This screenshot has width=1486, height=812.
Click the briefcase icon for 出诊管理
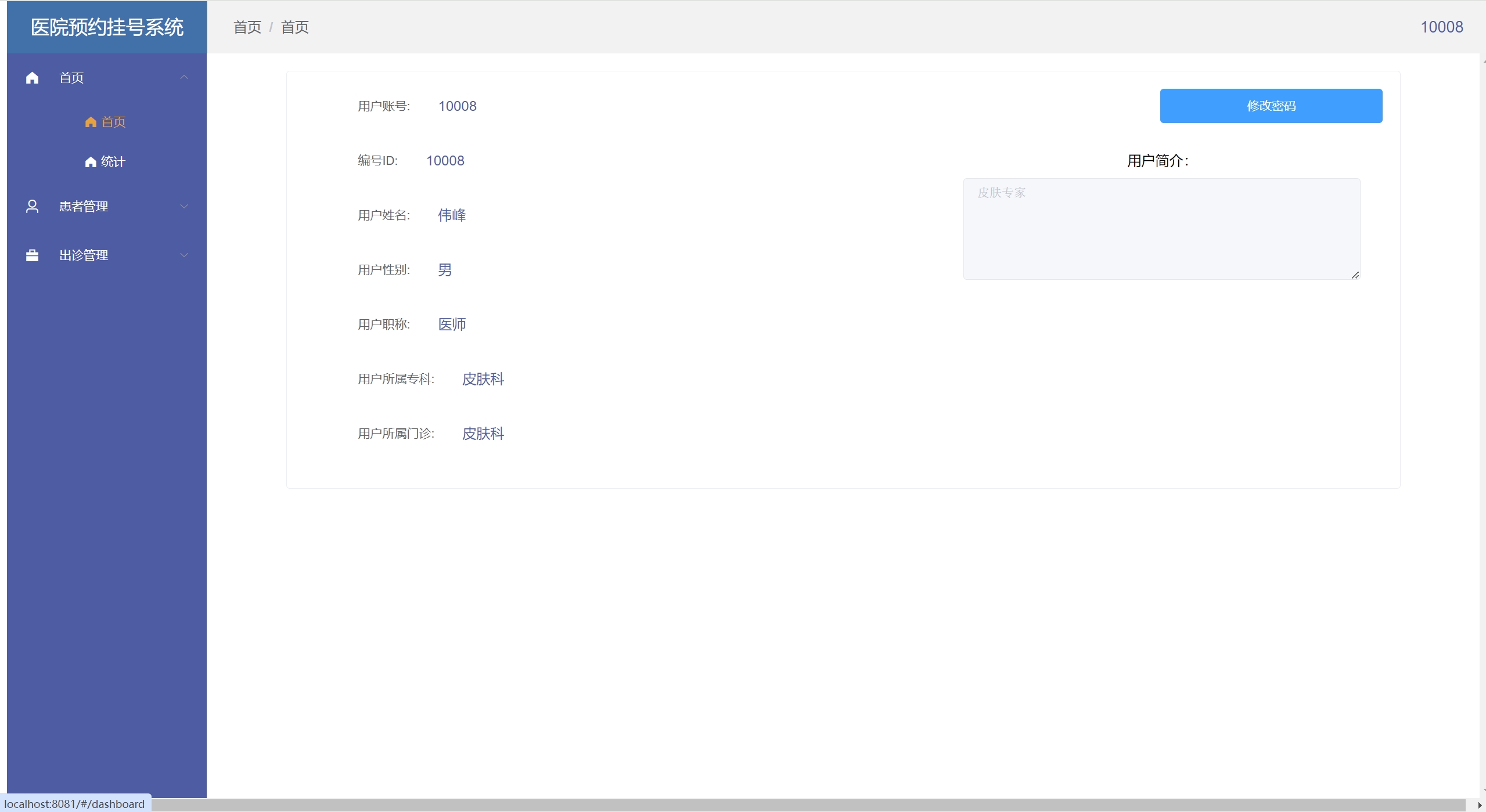pyautogui.click(x=32, y=255)
